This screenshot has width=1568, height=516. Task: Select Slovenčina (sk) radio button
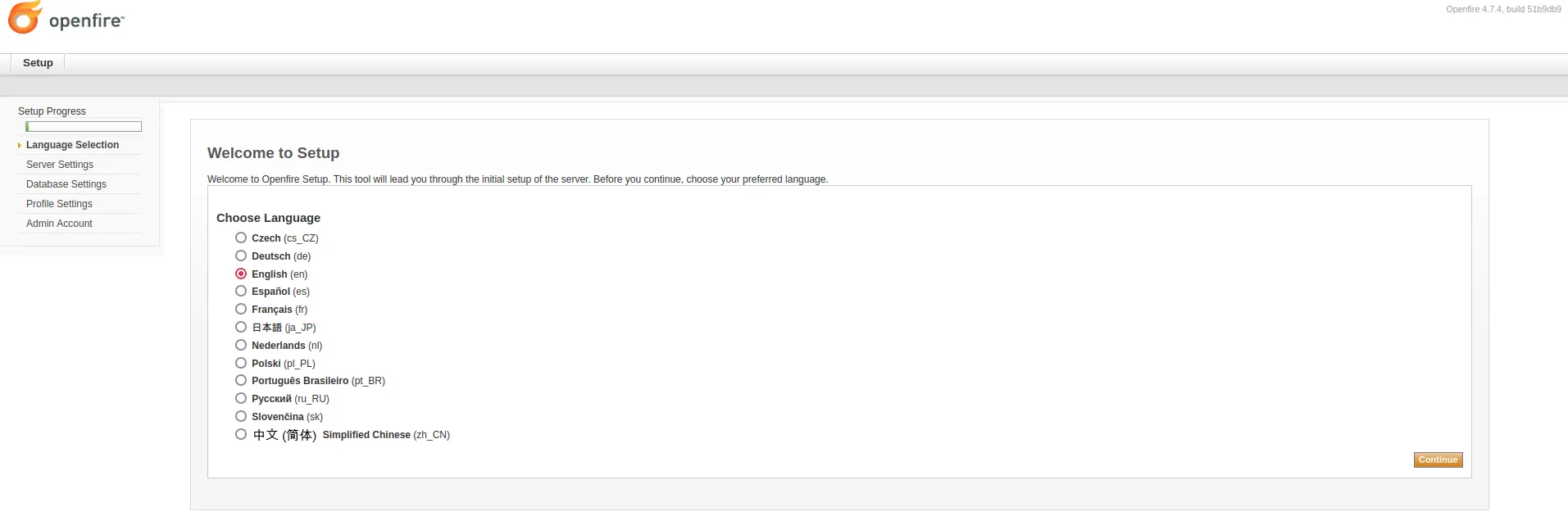click(x=241, y=416)
